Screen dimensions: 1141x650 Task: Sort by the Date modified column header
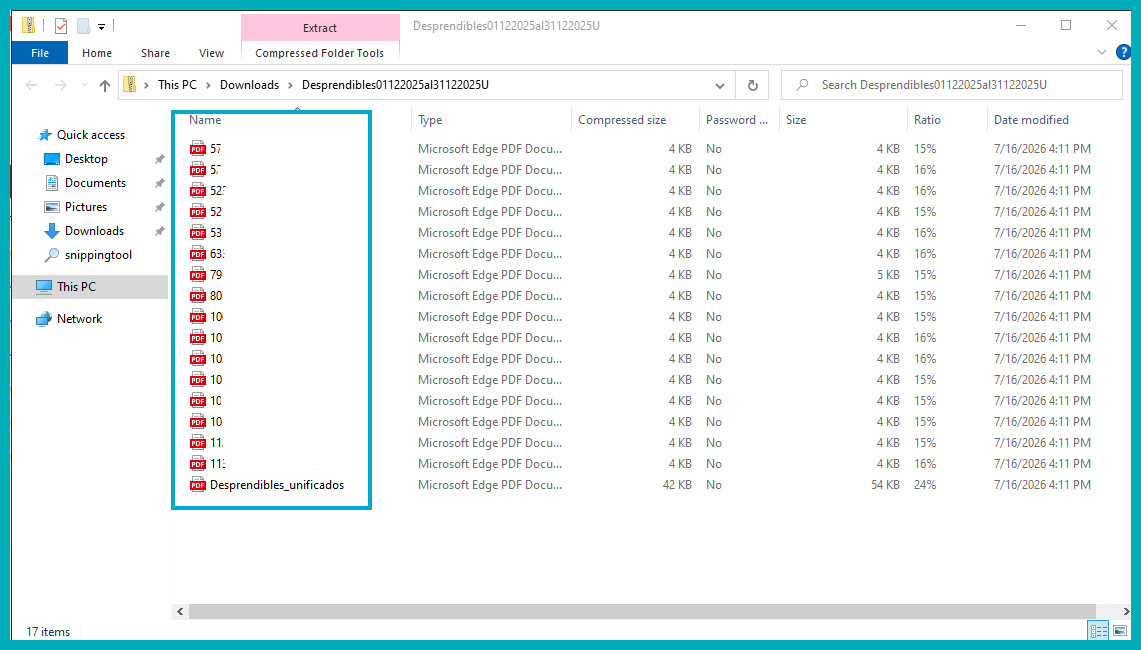1031,120
